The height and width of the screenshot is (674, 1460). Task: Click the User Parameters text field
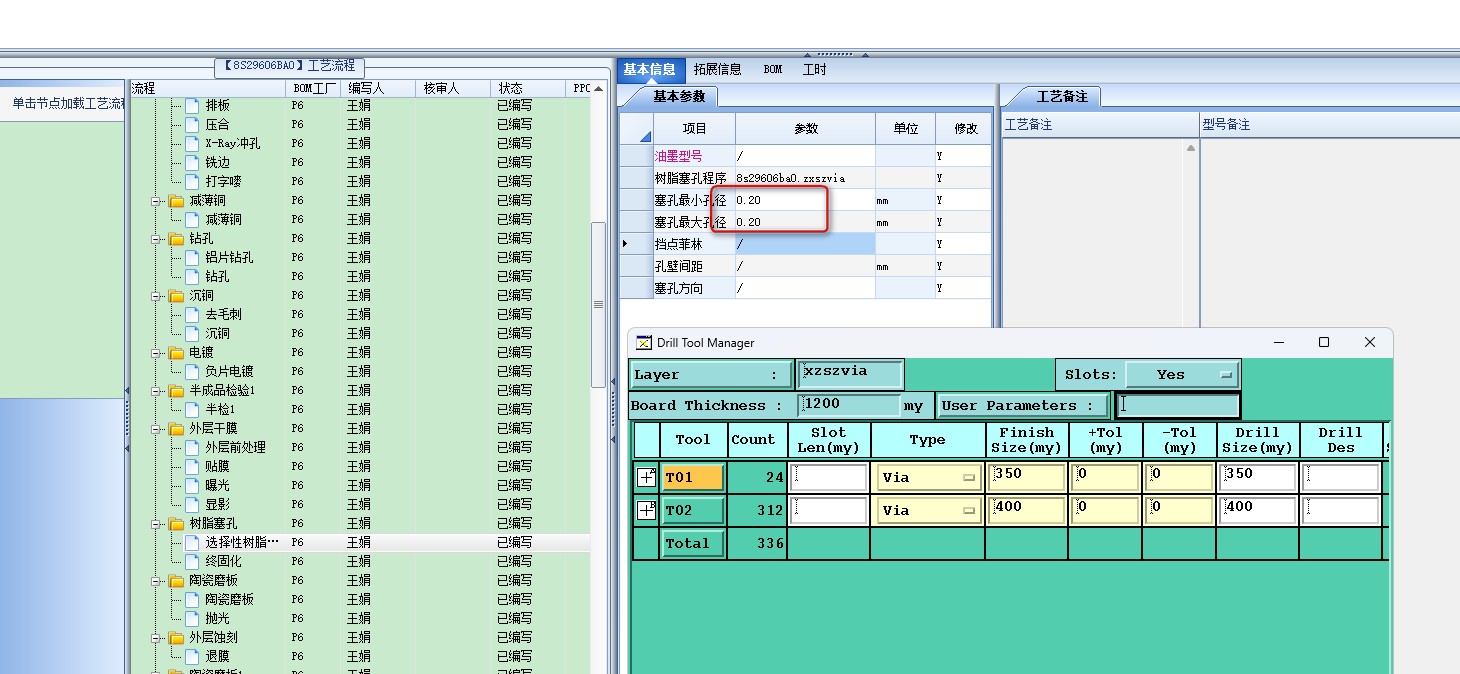(1178, 405)
